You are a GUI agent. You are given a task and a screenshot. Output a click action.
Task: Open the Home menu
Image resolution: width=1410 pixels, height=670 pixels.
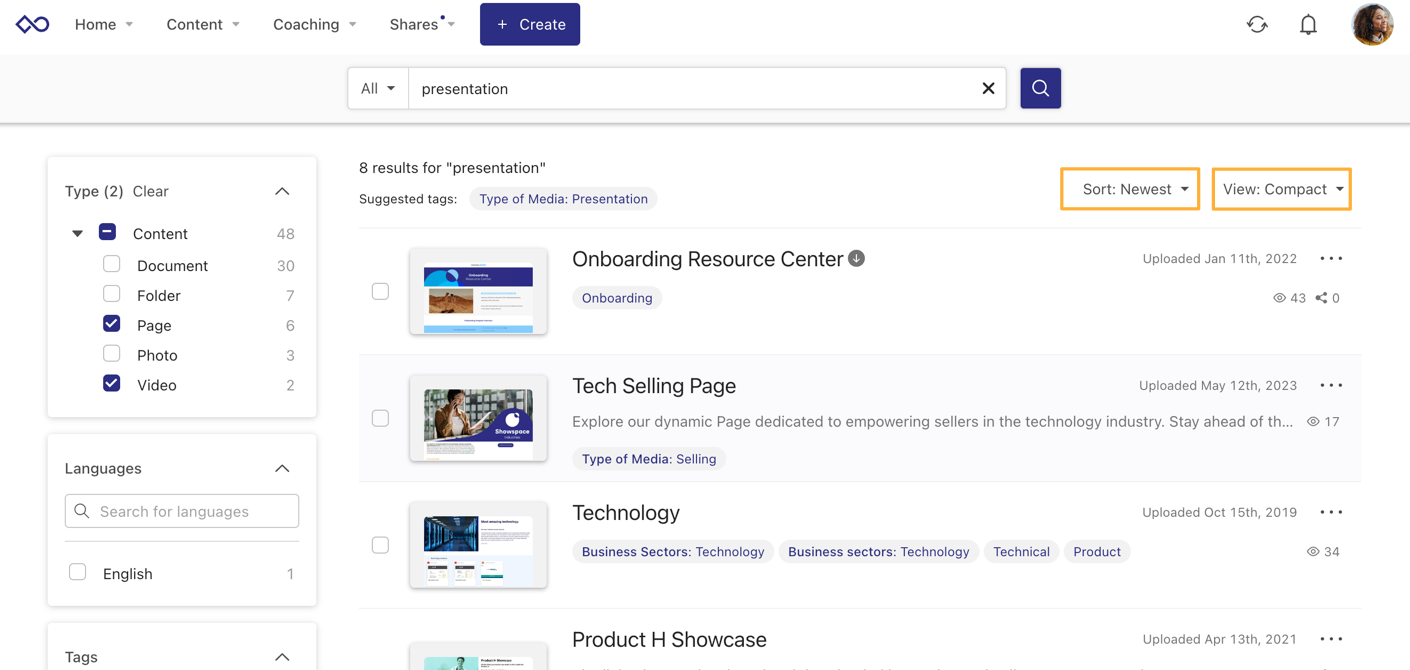tap(104, 24)
